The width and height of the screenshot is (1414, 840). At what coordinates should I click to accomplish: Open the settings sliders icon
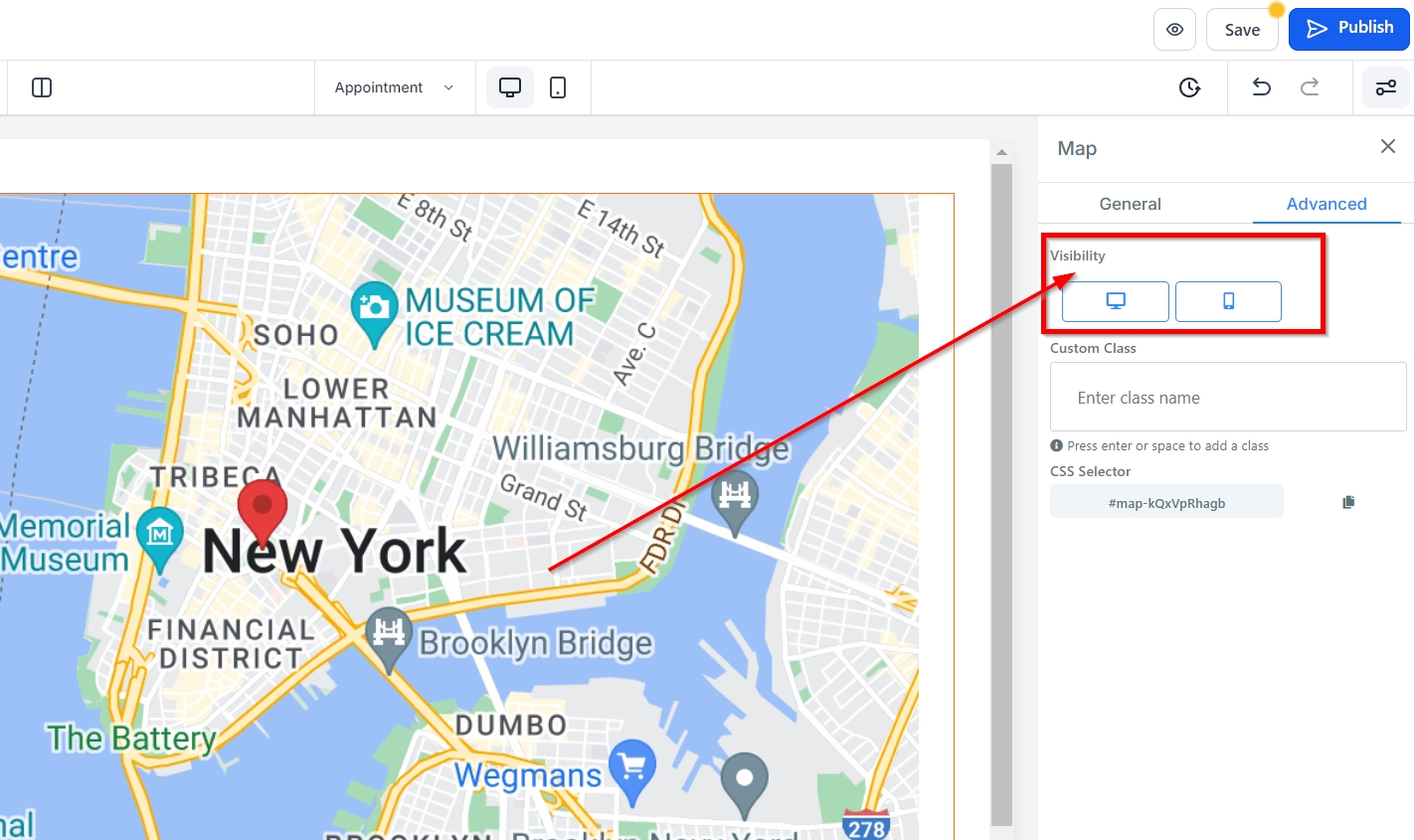click(x=1385, y=87)
